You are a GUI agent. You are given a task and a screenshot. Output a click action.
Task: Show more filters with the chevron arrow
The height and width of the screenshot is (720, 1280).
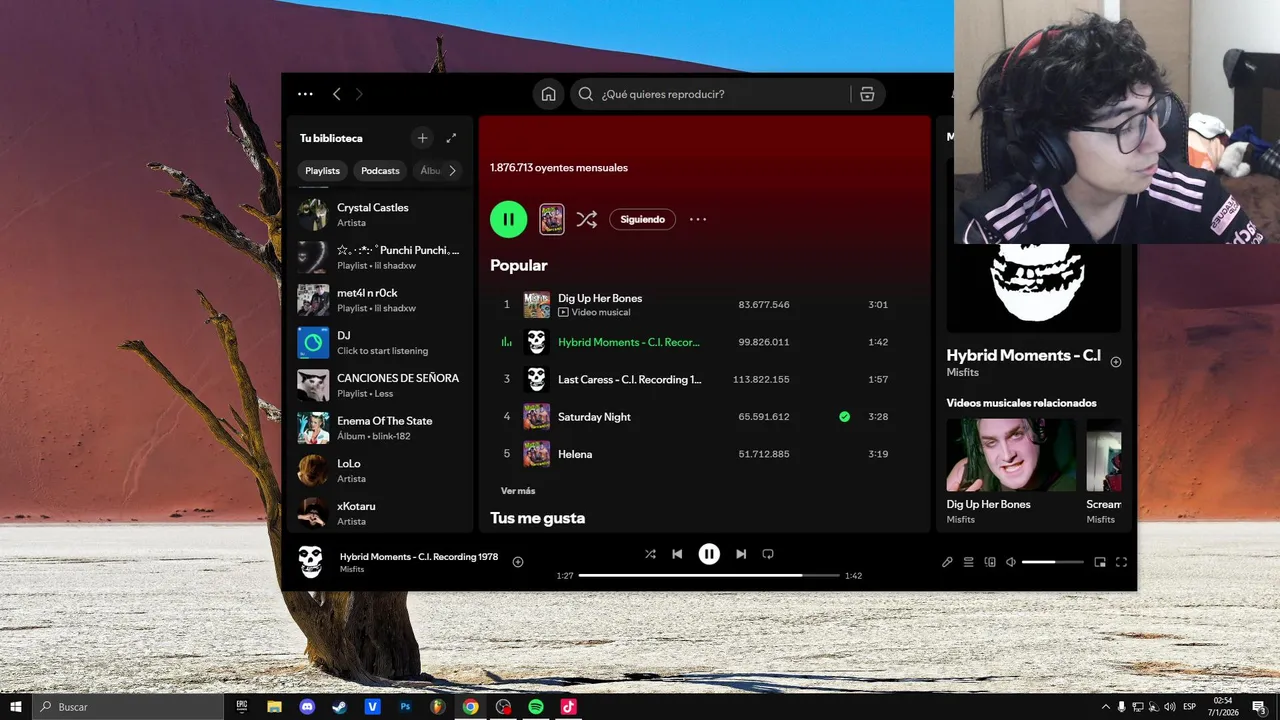pyautogui.click(x=452, y=171)
